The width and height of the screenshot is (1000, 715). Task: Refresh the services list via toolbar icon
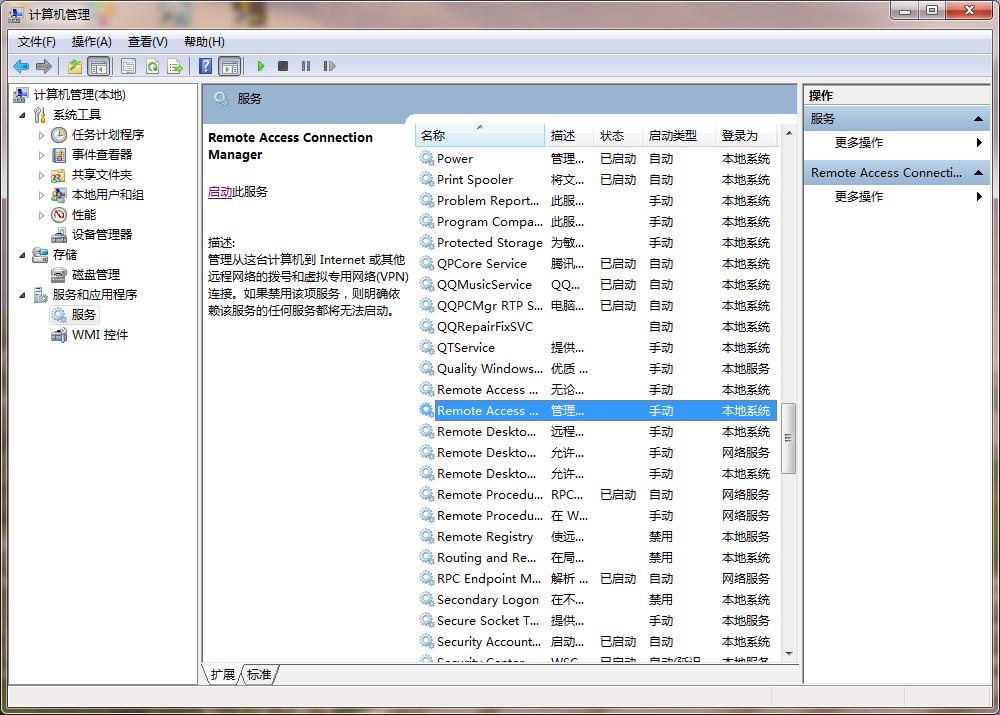[x=152, y=66]
